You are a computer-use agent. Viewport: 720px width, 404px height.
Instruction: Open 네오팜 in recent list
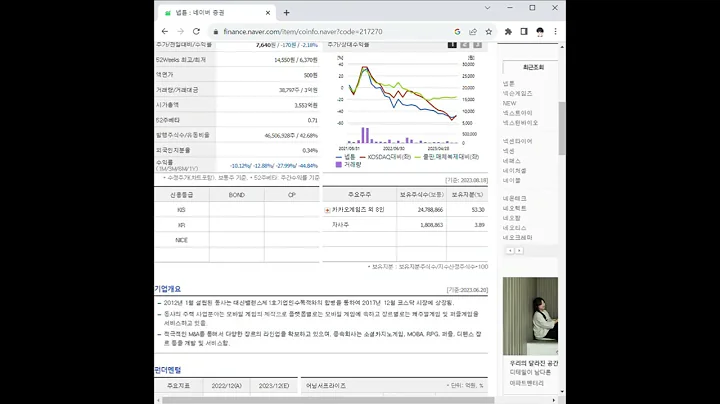click(x=512, y=218)
